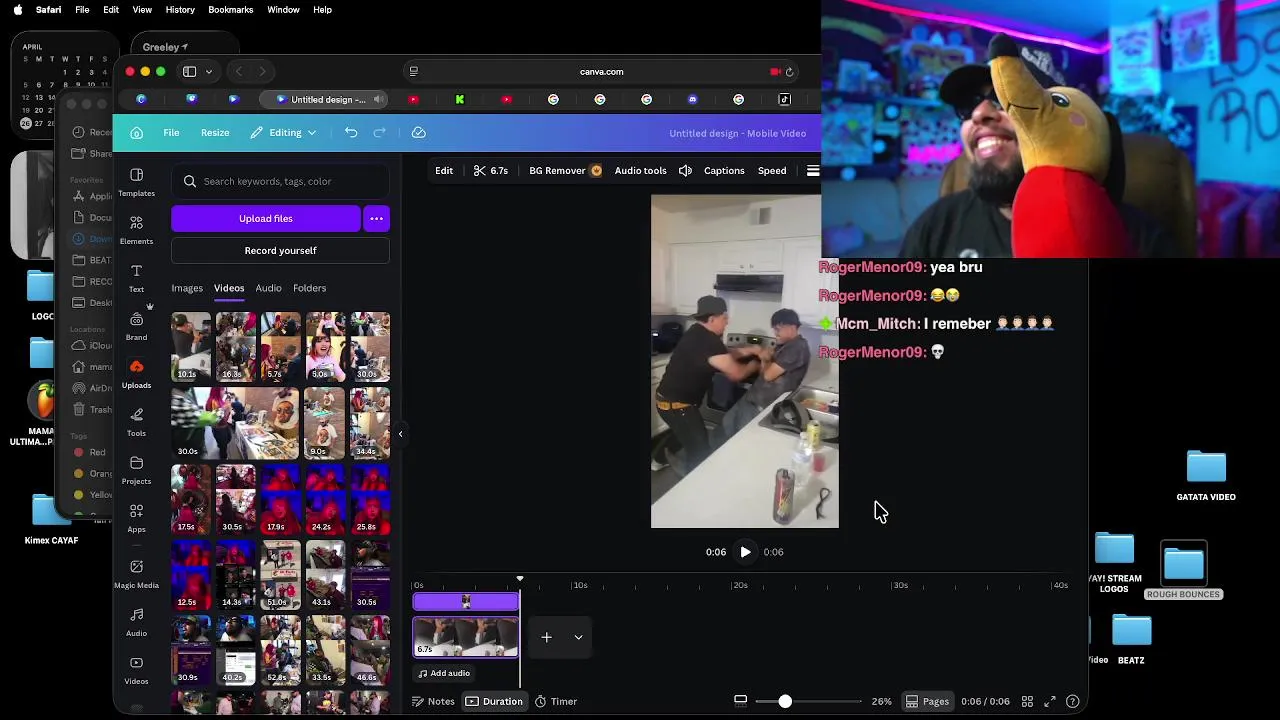Screen dimensions: 1280x720
Task: Switch to the Videos uploads tab
Action: [229, 288]
